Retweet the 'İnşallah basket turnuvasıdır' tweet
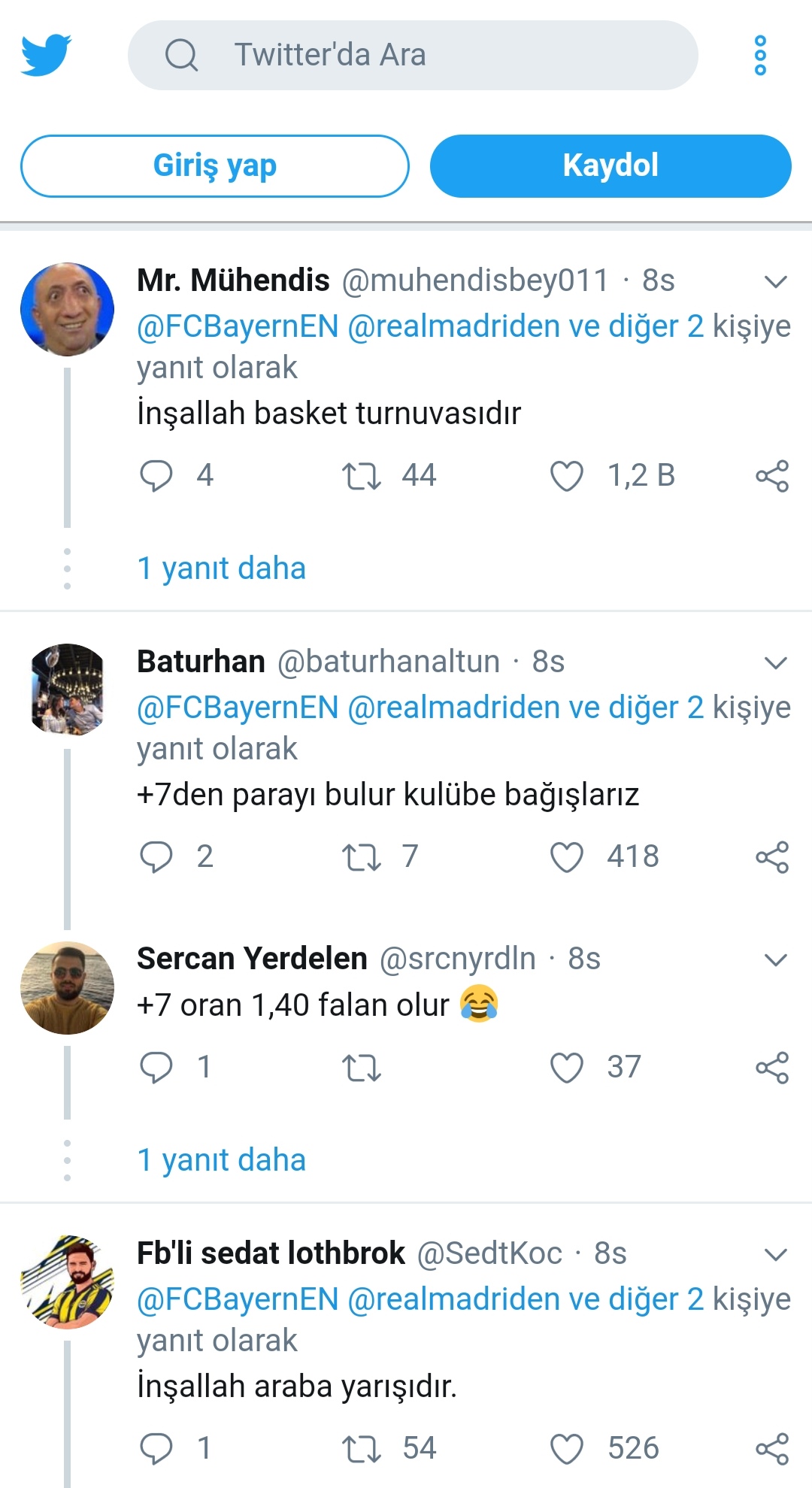The width and height of the screenshot is (812, 1488). [x=362, y=476]
